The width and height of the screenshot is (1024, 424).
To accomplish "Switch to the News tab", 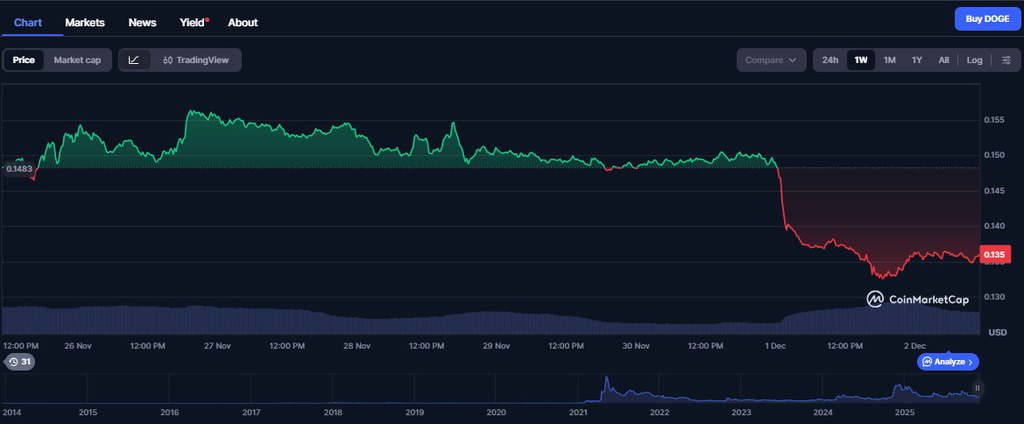I will tap(142, 22).
